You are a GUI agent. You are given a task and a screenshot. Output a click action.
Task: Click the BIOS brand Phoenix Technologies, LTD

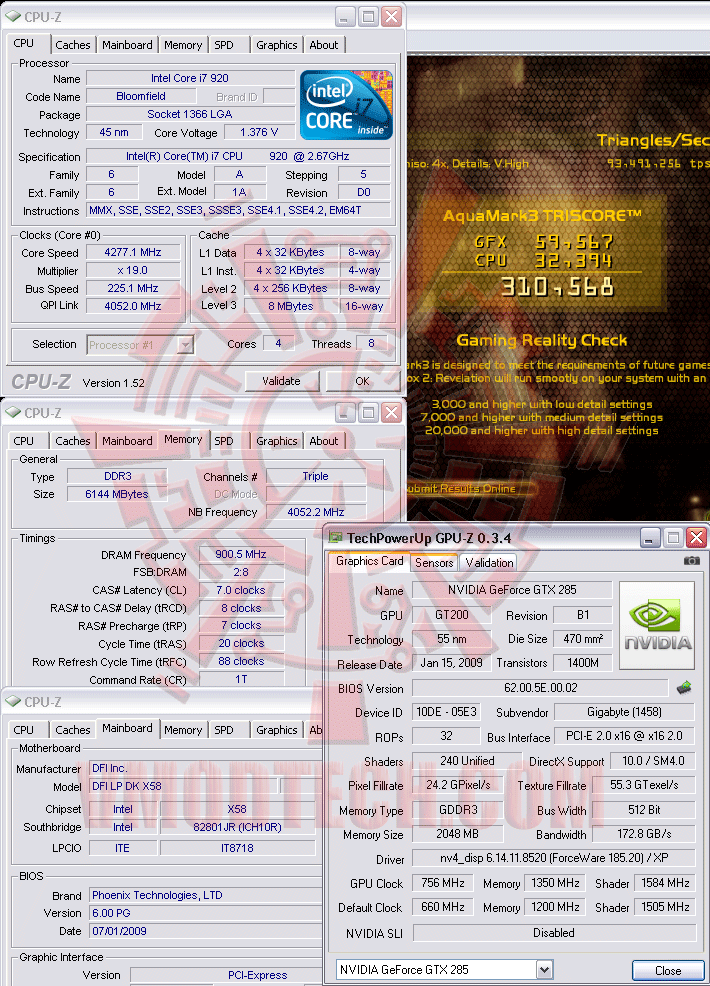point(205,895)
